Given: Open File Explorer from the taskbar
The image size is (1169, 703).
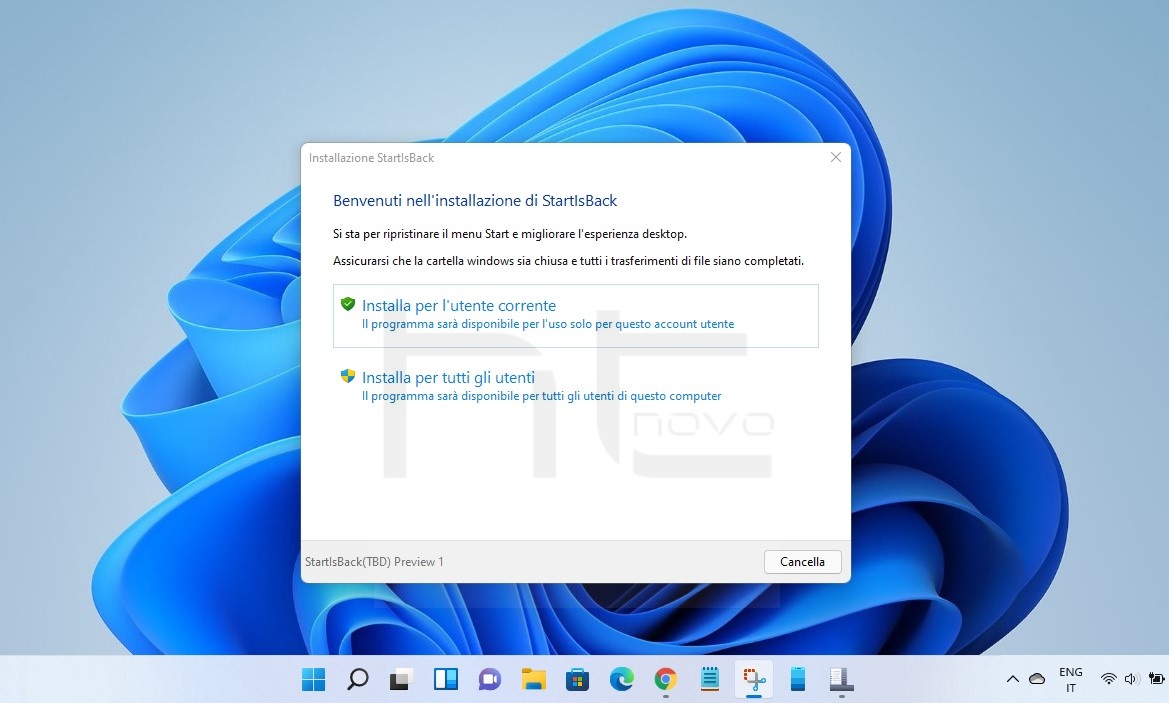Looking at the screenshot, I should tap(533, 679).
